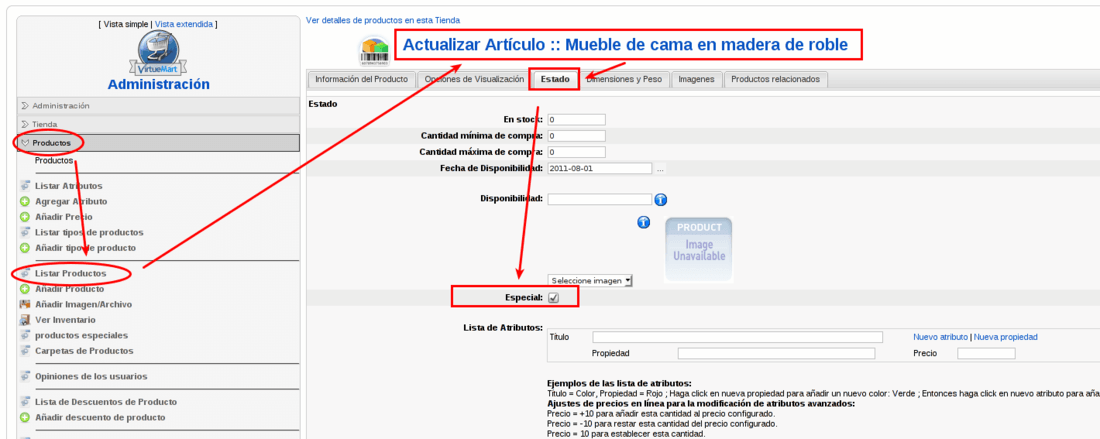Click the Precio input field

click(x=986, y=353)
